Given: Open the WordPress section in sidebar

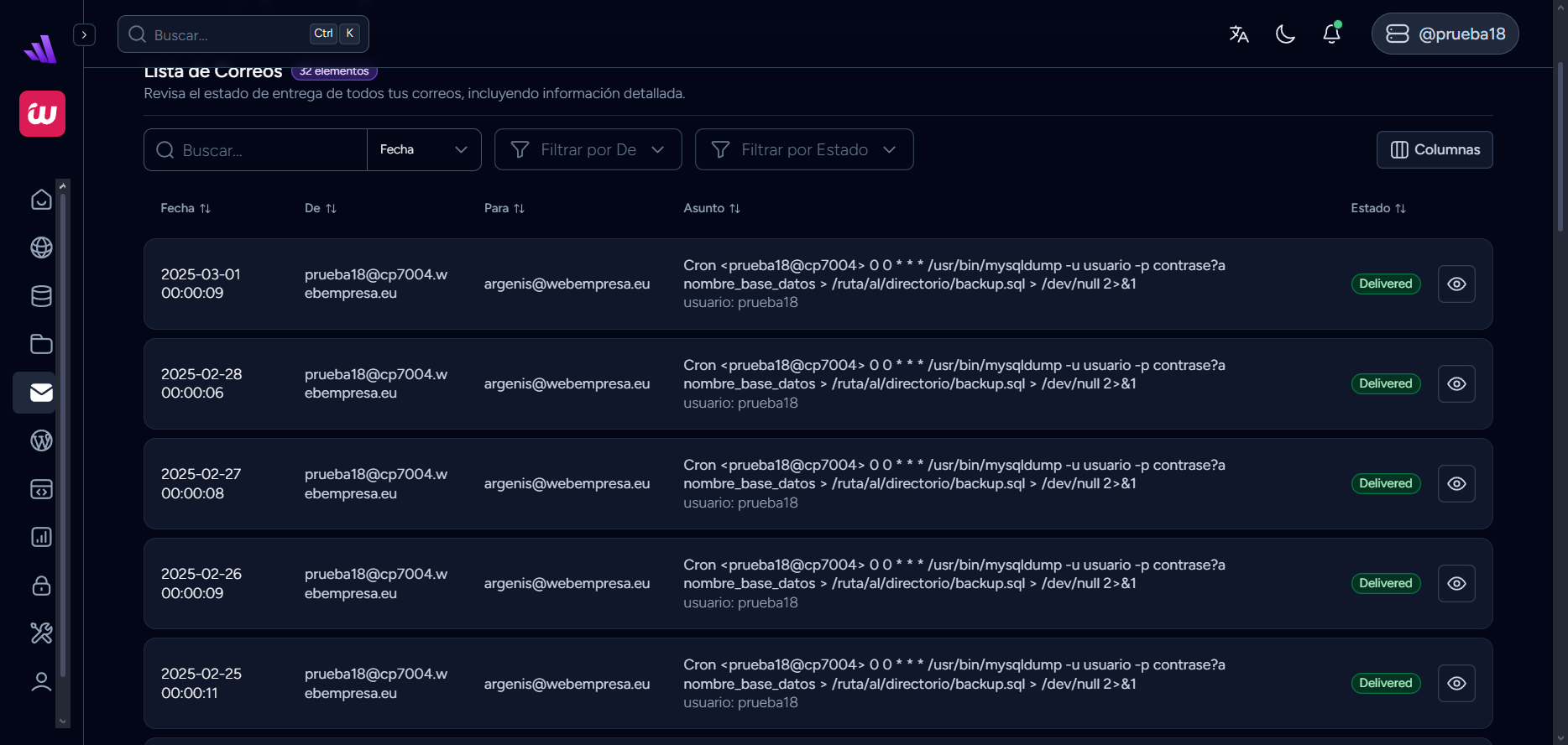Looking at the screenshot, I should [41, 440].
